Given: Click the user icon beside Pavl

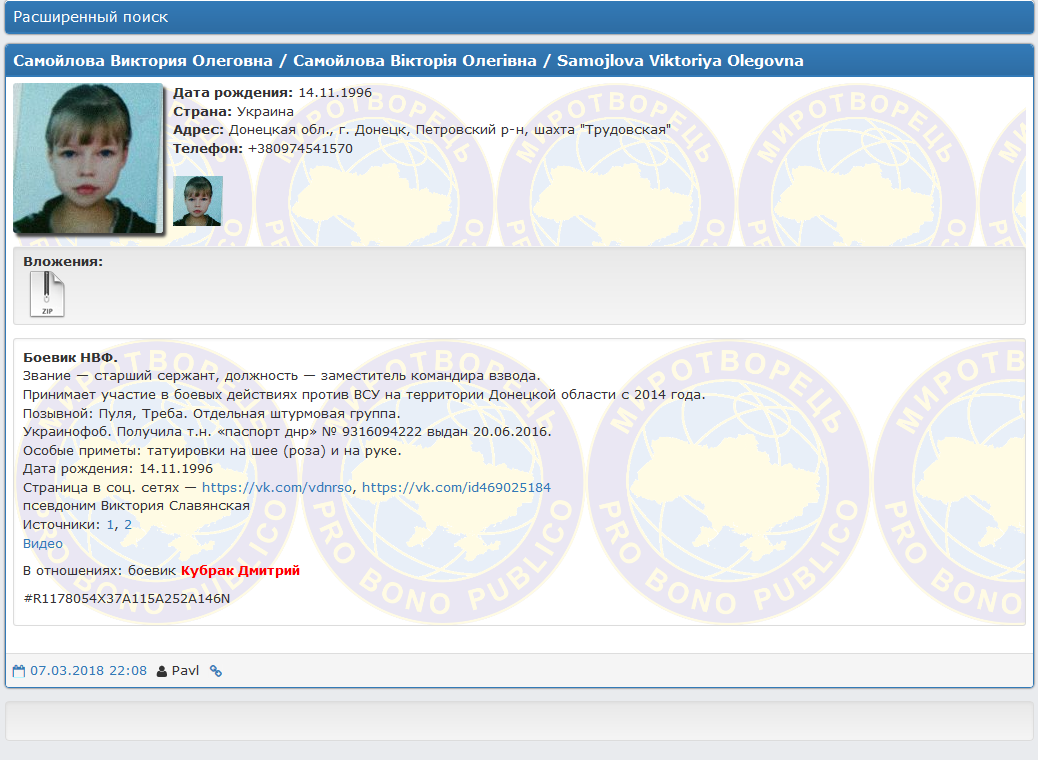Looking at the screenshot, I should pyautogui.click(x=162, y=671).
